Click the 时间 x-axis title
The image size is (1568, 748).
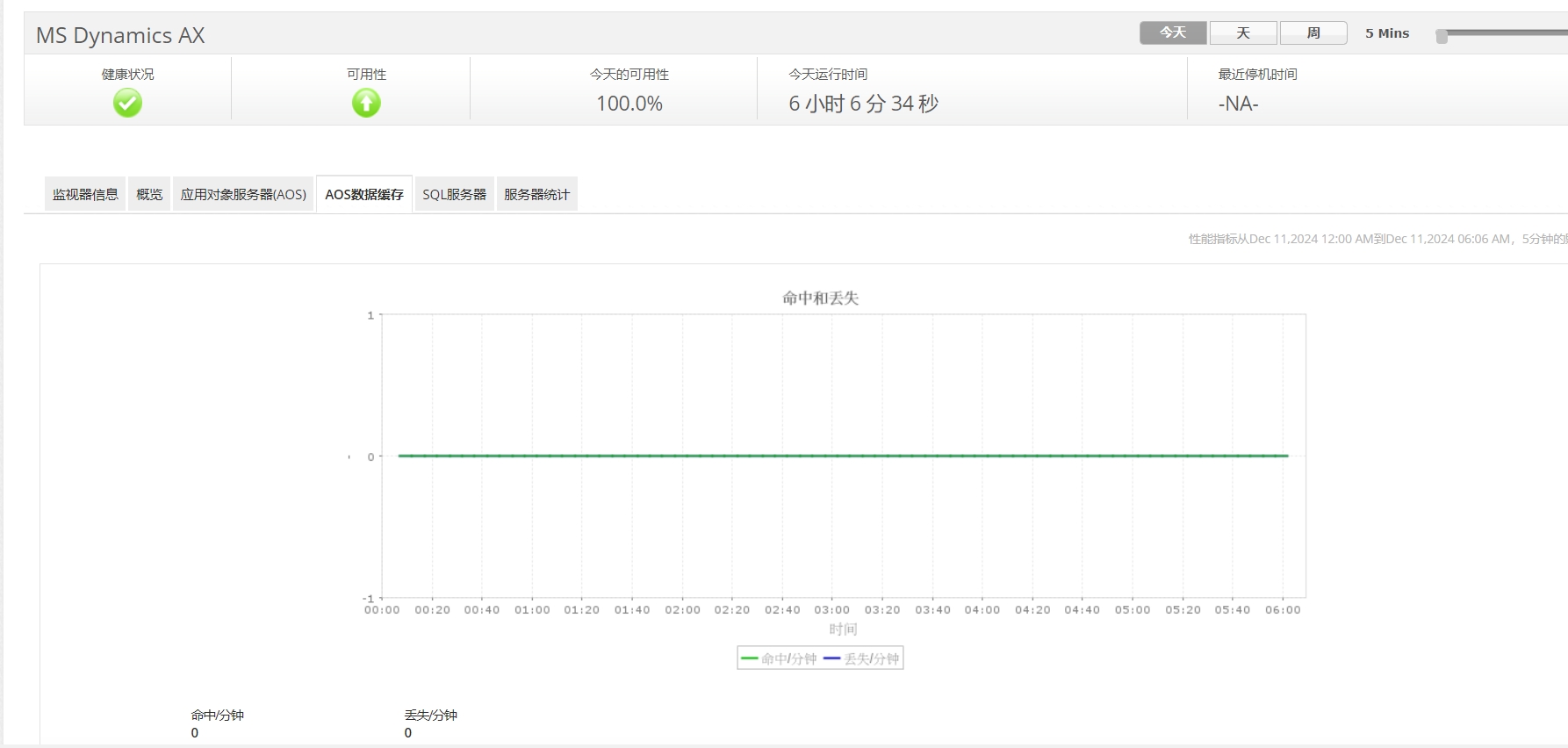[x=843, y=629]
